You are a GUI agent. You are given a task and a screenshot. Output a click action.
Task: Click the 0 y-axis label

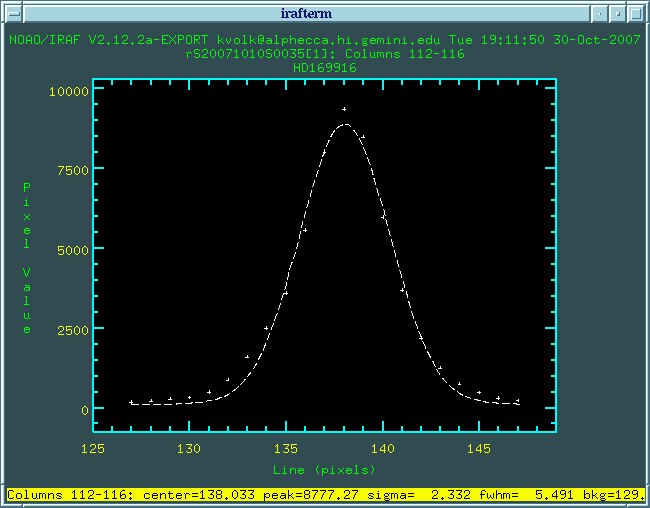pos(85,410)
